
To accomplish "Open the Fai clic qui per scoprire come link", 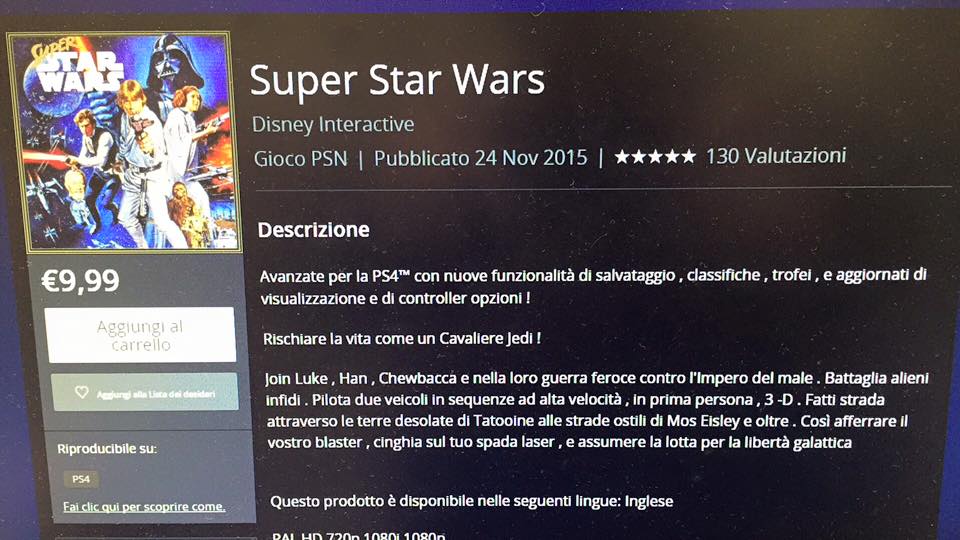I will [x=144, y=507].
